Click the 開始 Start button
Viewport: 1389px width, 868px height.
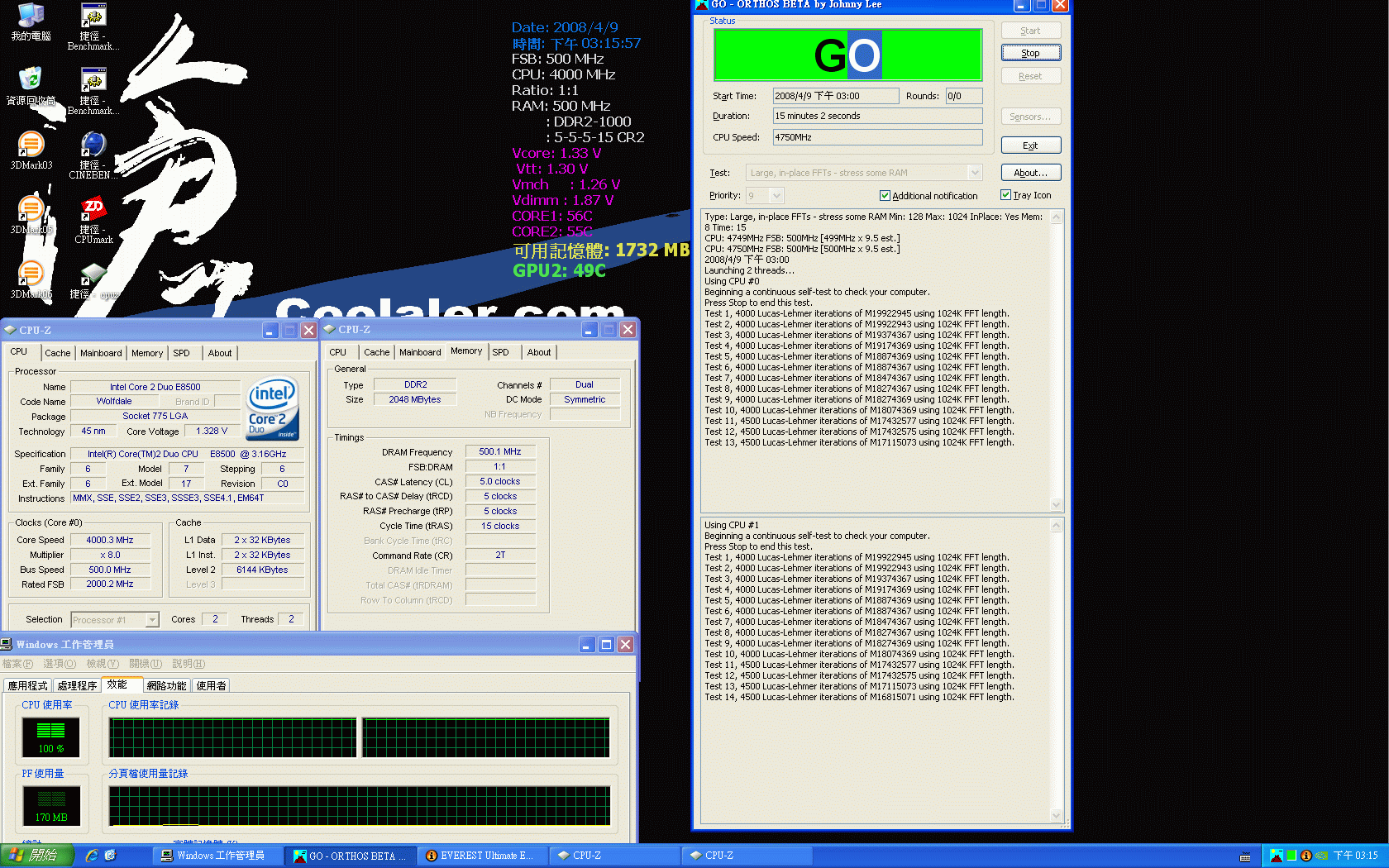[x=37, y=856]
